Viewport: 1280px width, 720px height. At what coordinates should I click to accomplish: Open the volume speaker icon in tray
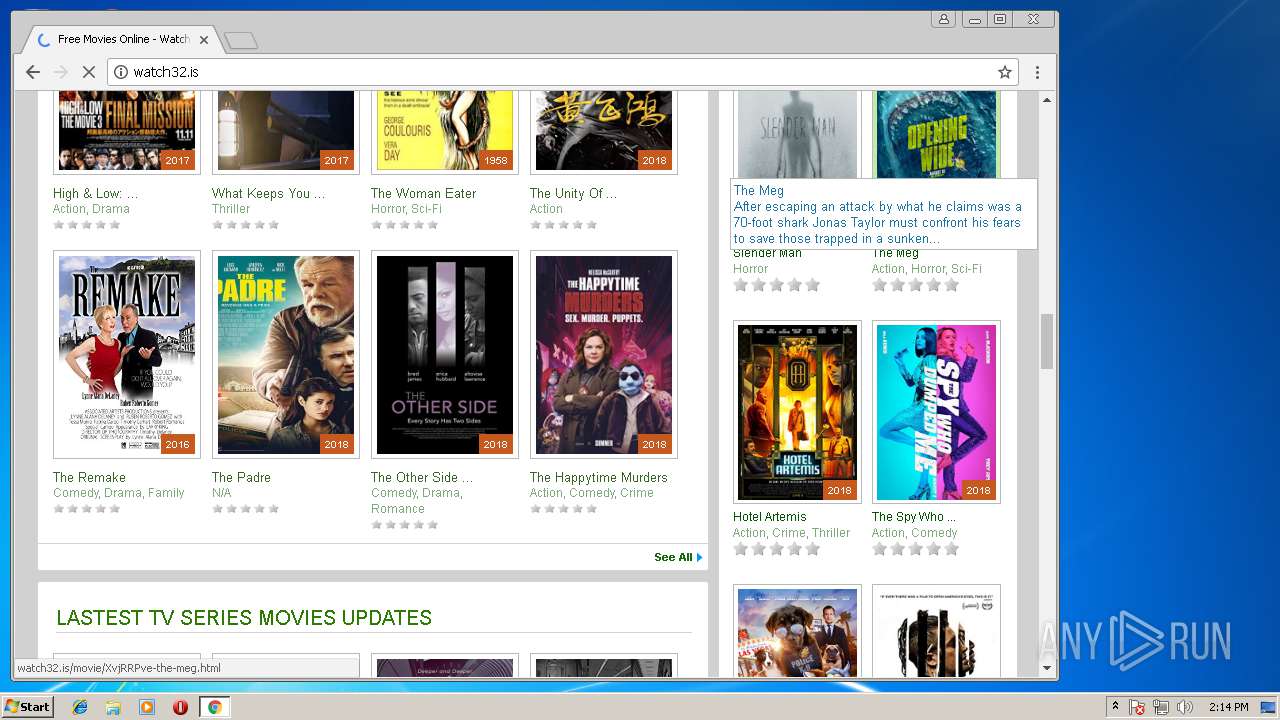tap(1185, 707)
